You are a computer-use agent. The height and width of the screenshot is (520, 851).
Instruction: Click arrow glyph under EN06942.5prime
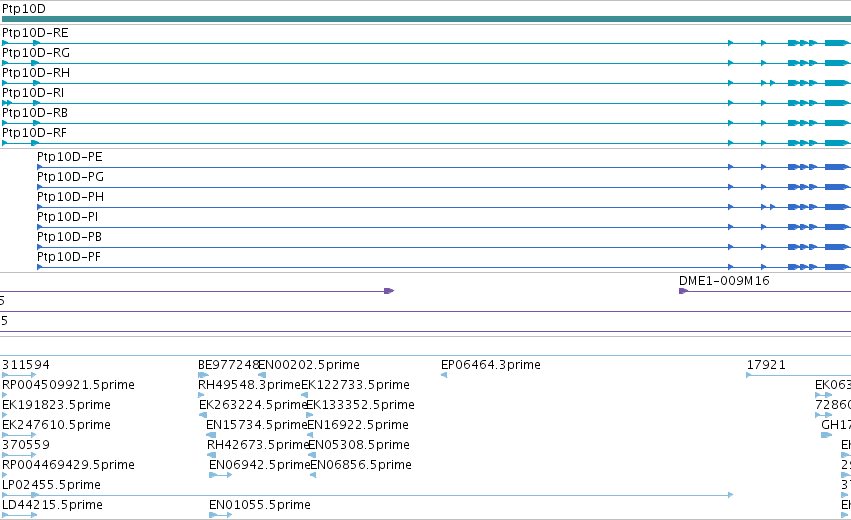click(220, 475)
